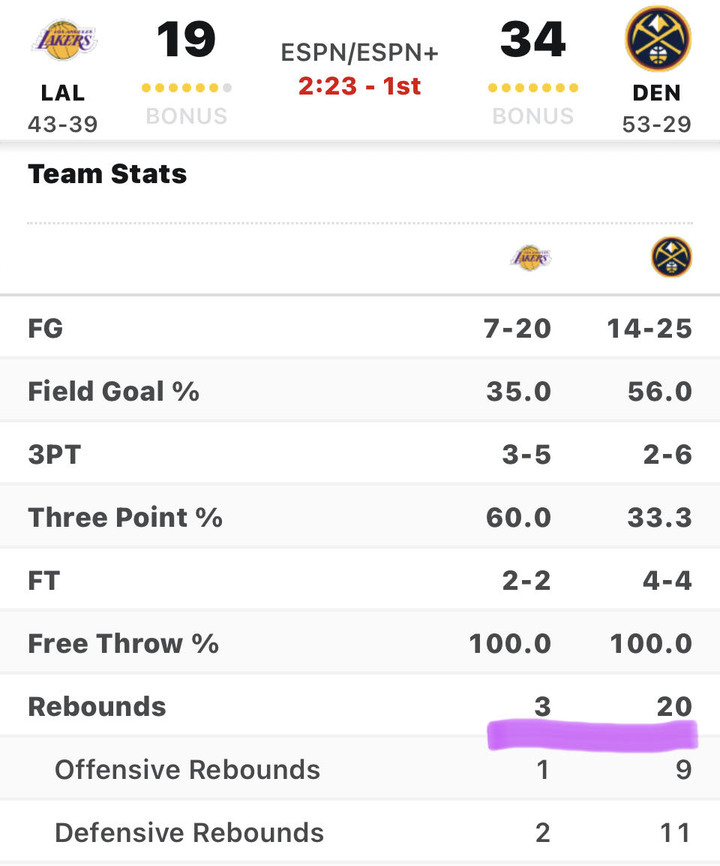Tap the Lakers timeout dots indicator
This screenshot has width=720, height=866.
coord(187,88)
